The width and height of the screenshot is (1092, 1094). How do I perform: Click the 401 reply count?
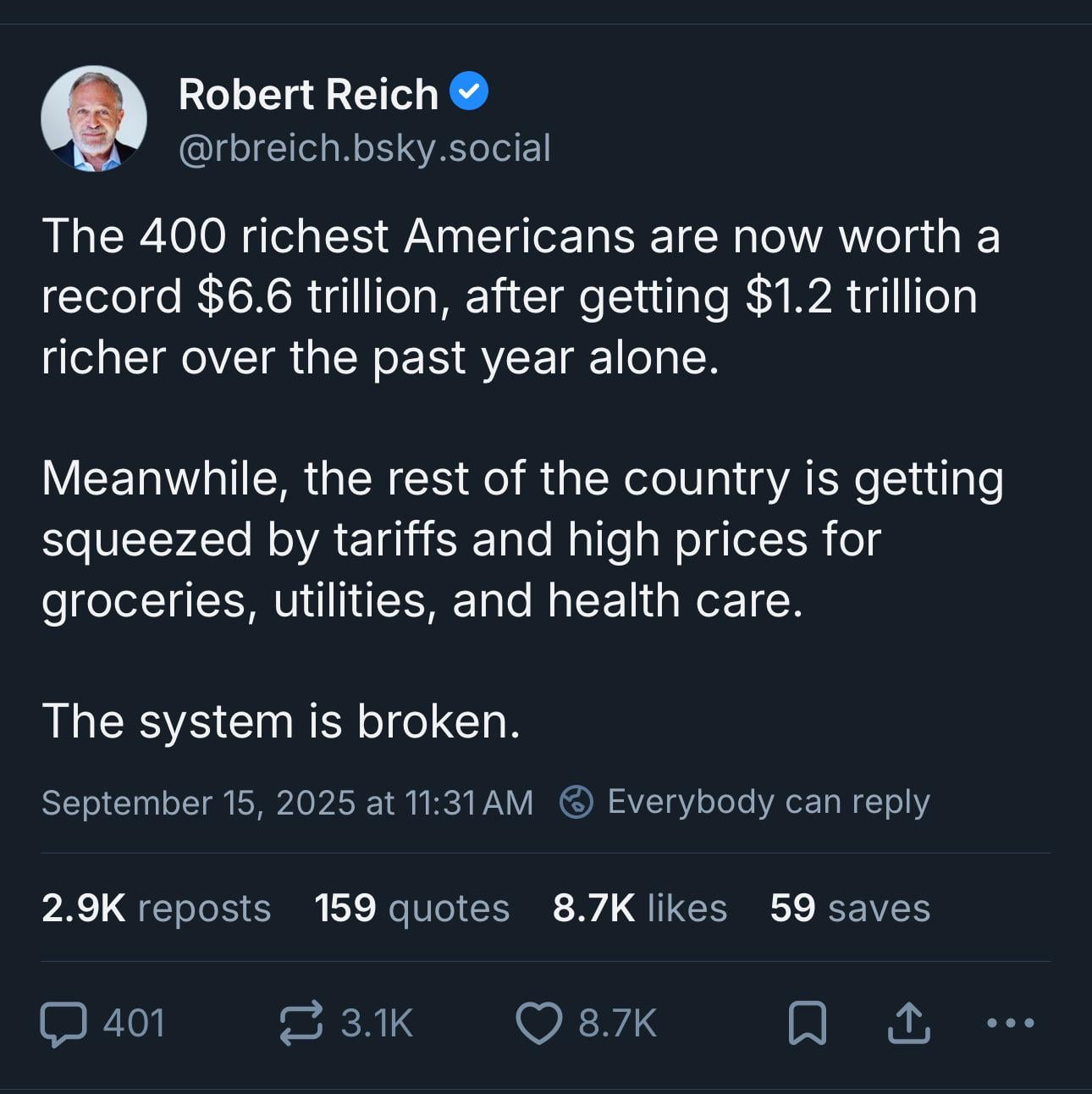(134, 1023)
